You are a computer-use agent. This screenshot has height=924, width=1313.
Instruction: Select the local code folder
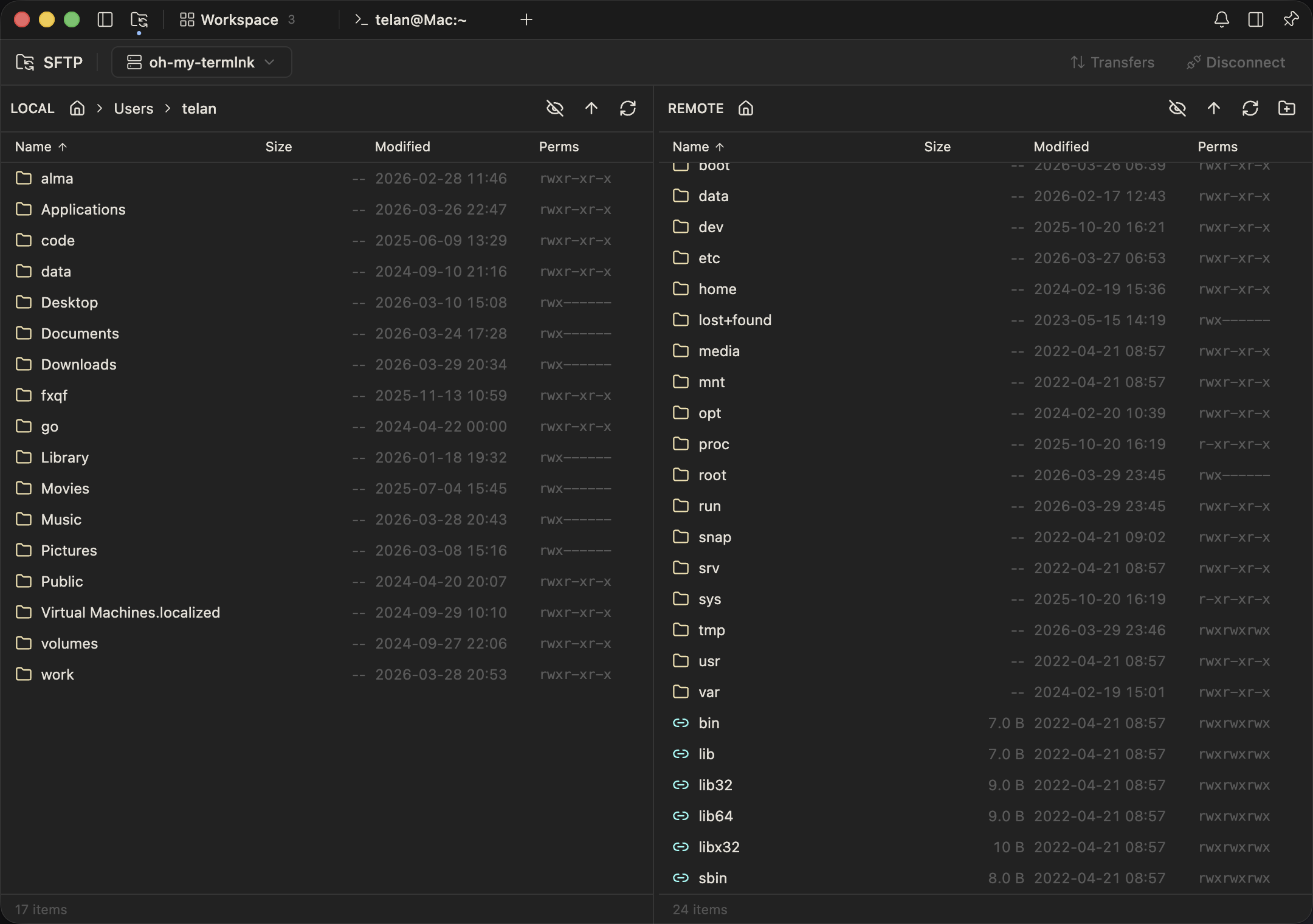326,240
